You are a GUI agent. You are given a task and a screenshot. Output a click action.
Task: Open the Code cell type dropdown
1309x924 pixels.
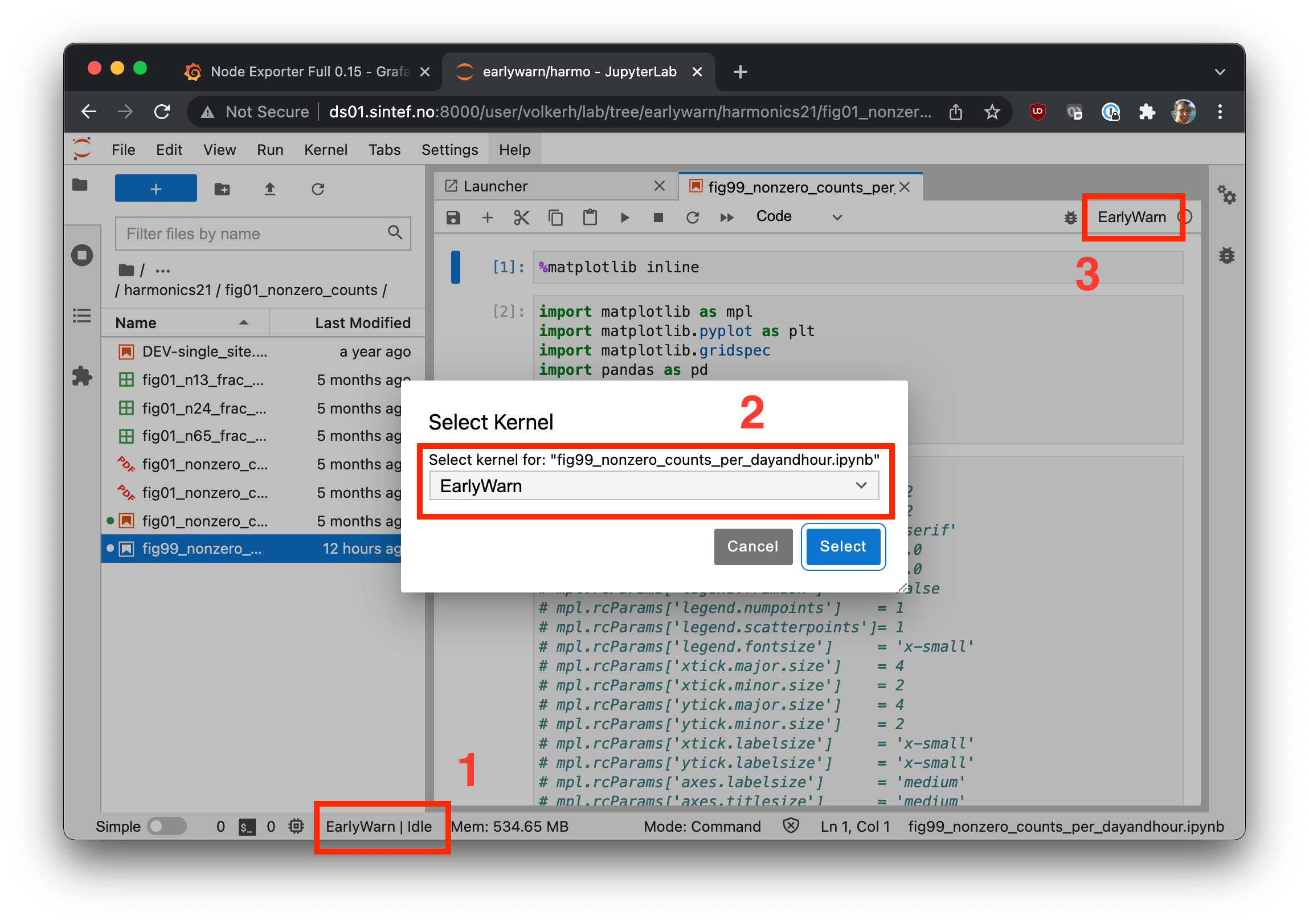pyautogui.click(x=798, y=216)
